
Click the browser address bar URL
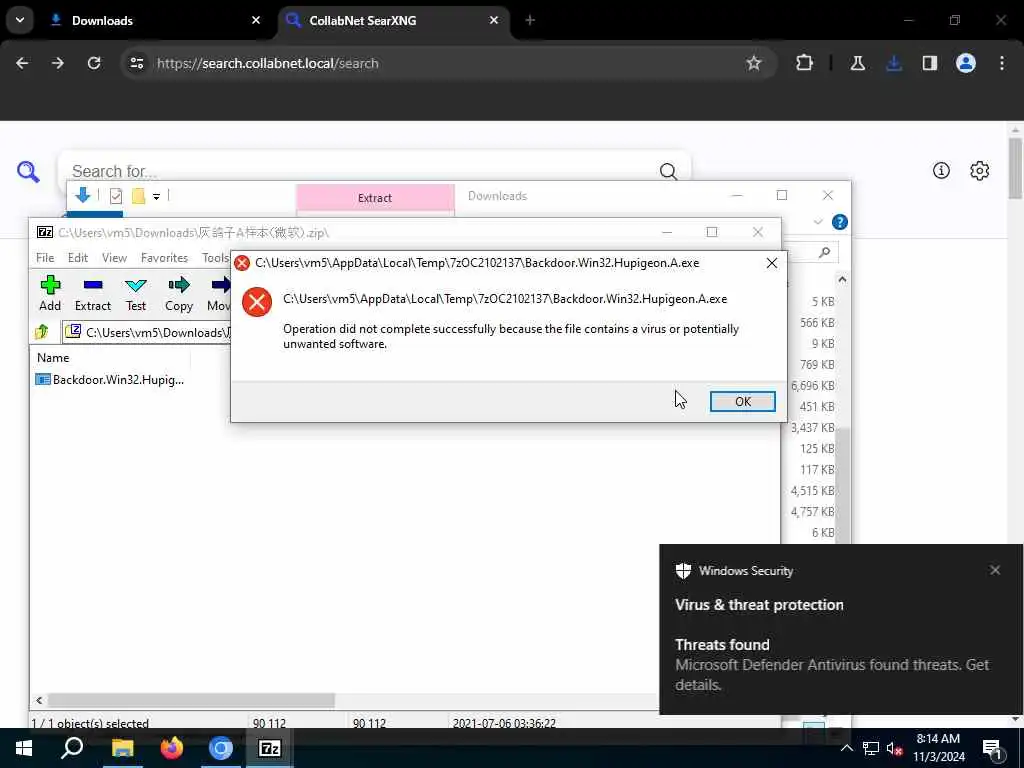(x=267, y=63)
